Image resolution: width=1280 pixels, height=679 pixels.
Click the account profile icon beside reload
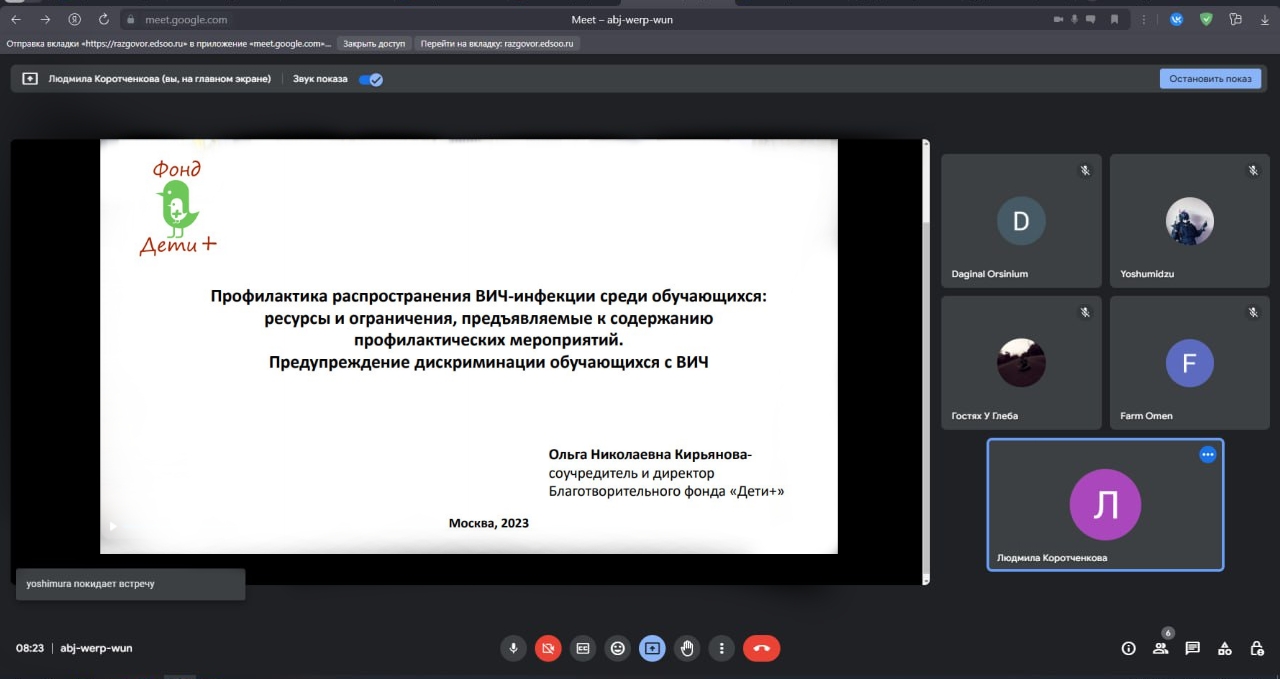point(75,19)
